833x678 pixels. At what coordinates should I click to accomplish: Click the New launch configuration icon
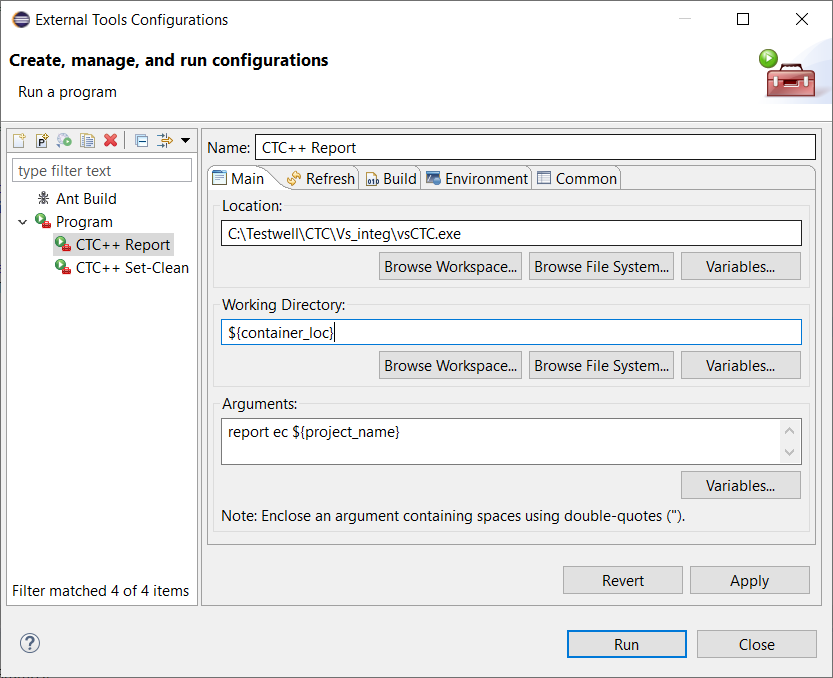20,141
